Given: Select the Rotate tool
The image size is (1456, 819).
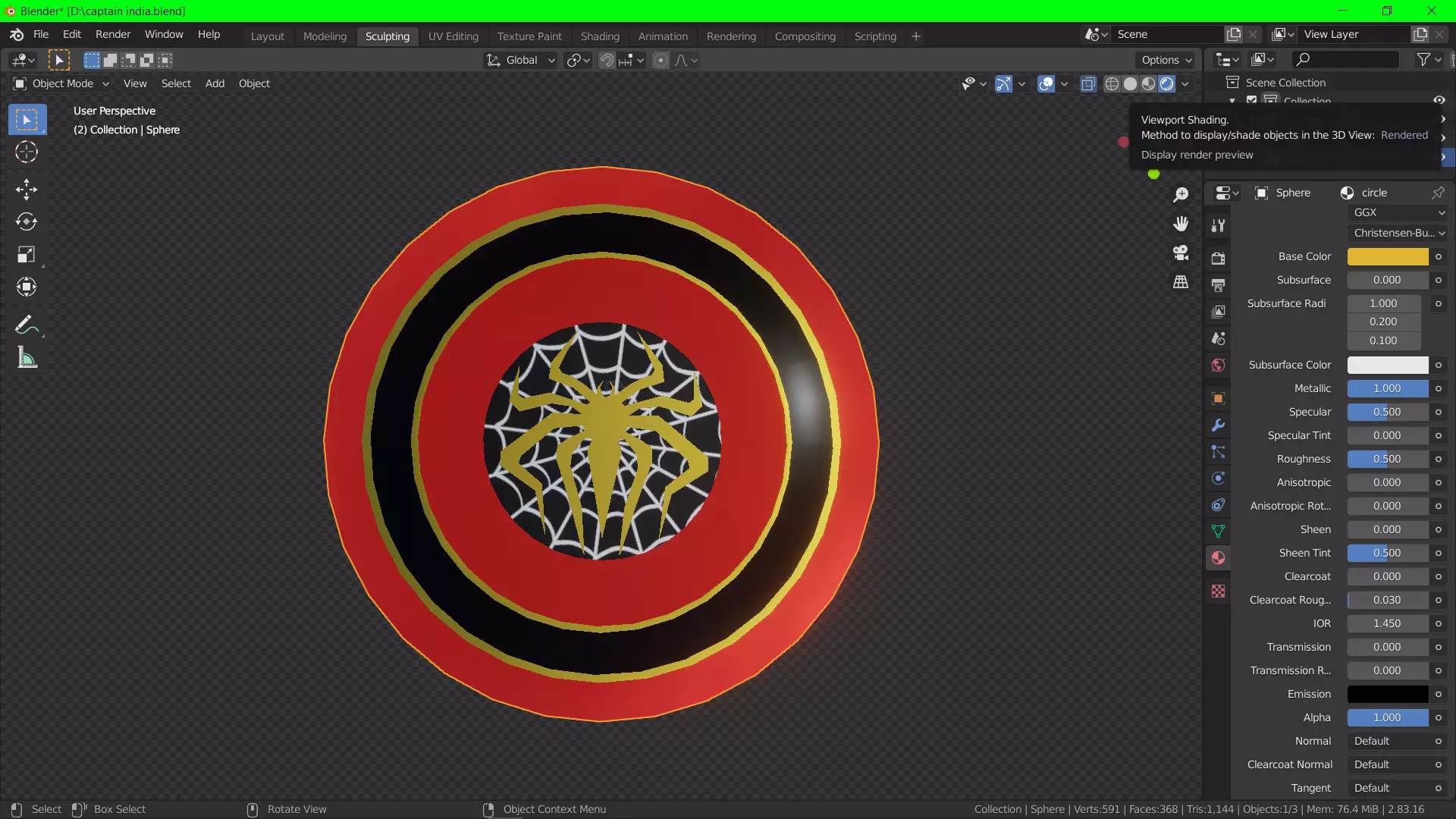Looking at the screenshot, I should [x=27, y=221].
